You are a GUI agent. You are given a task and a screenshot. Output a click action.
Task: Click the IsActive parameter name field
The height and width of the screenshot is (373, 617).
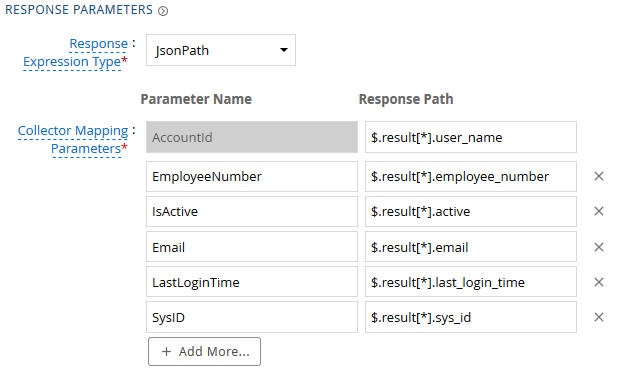pyautogui.click(x=252, y=212)
